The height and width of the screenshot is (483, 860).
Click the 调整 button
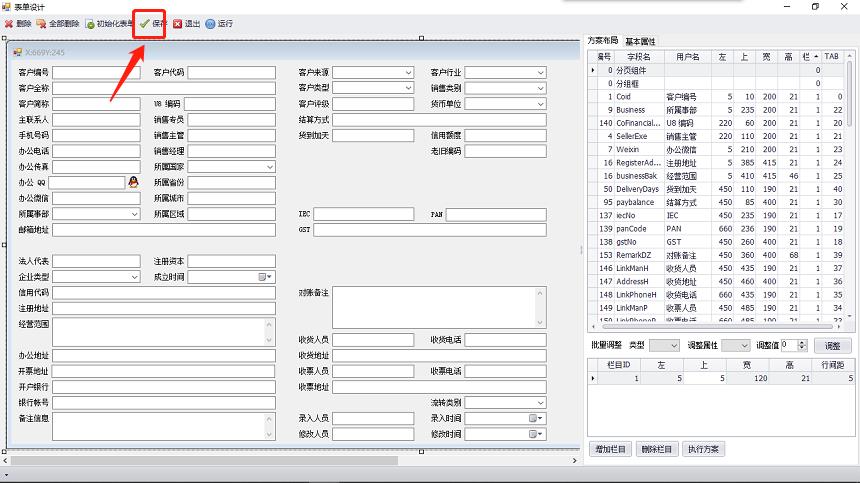[832, 345]
